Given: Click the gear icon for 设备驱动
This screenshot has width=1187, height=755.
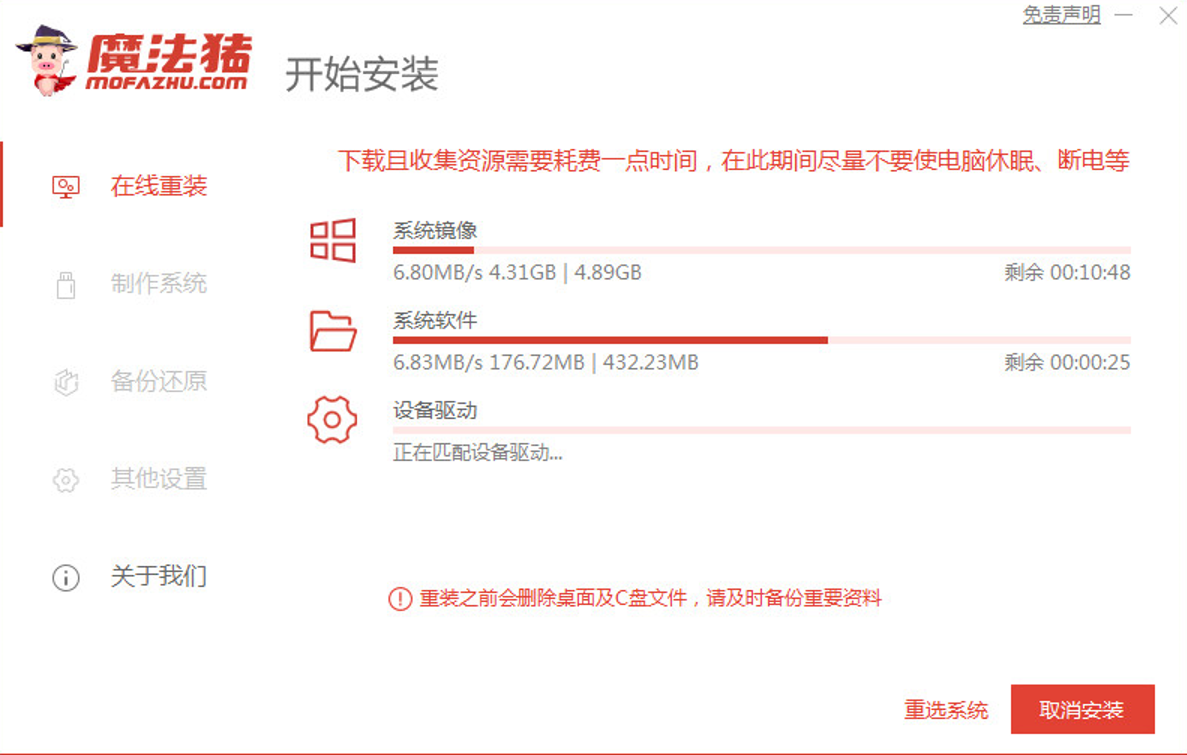Looking at the screenshot, I should coord(333,420).
